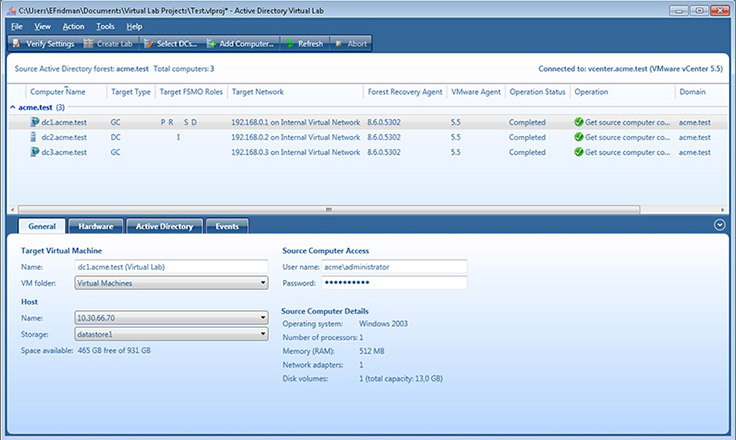Click 'Completed' status in dc3.acme.test row
This screenshot has width=736, height=440.
pyautogui.click(x=527, y=152)
